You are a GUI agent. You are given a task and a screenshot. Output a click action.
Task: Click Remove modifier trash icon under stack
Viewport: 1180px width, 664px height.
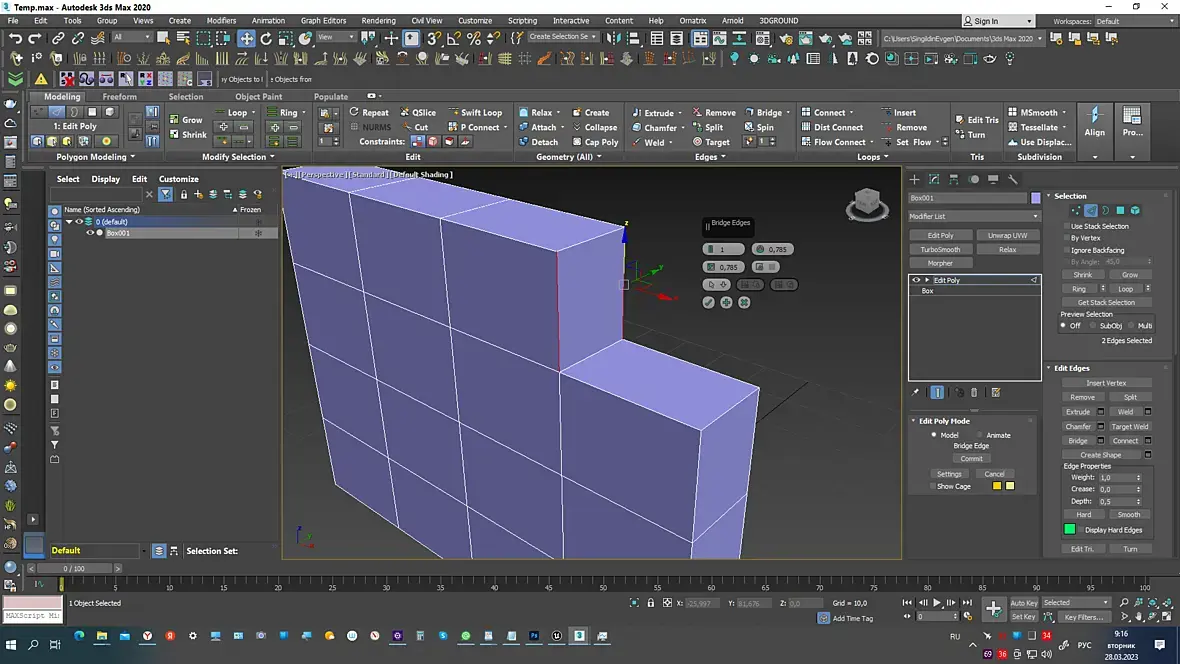coord(974,393)
